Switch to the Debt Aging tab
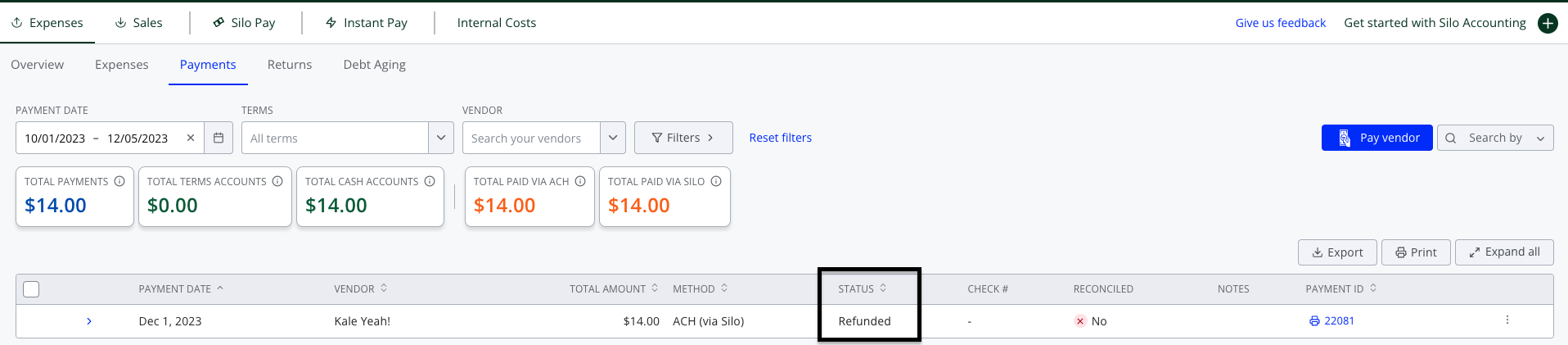Image resolution: width=1568 pixels, height=345 pixels. pos(374,65)
